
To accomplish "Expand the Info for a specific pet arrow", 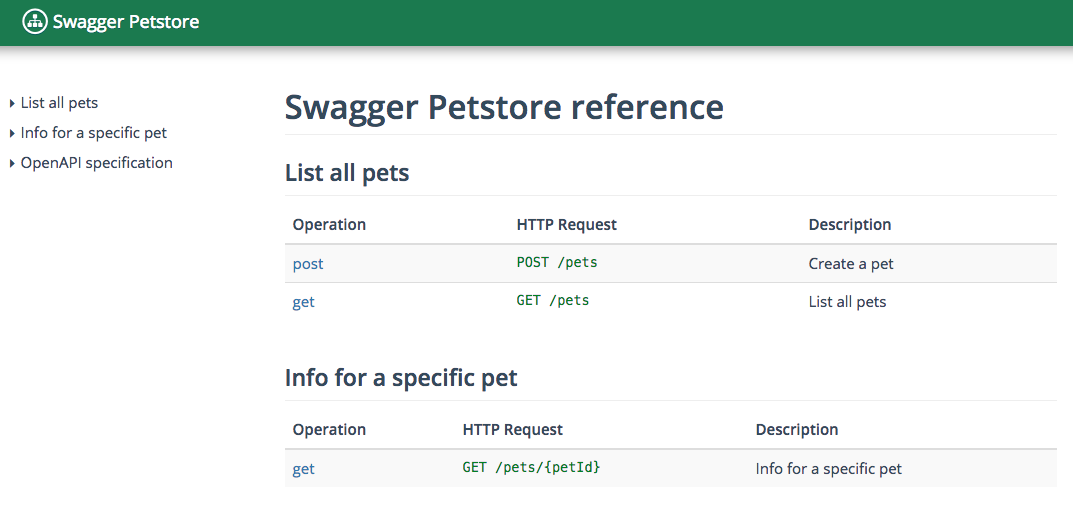I will [x=12, y=133].
